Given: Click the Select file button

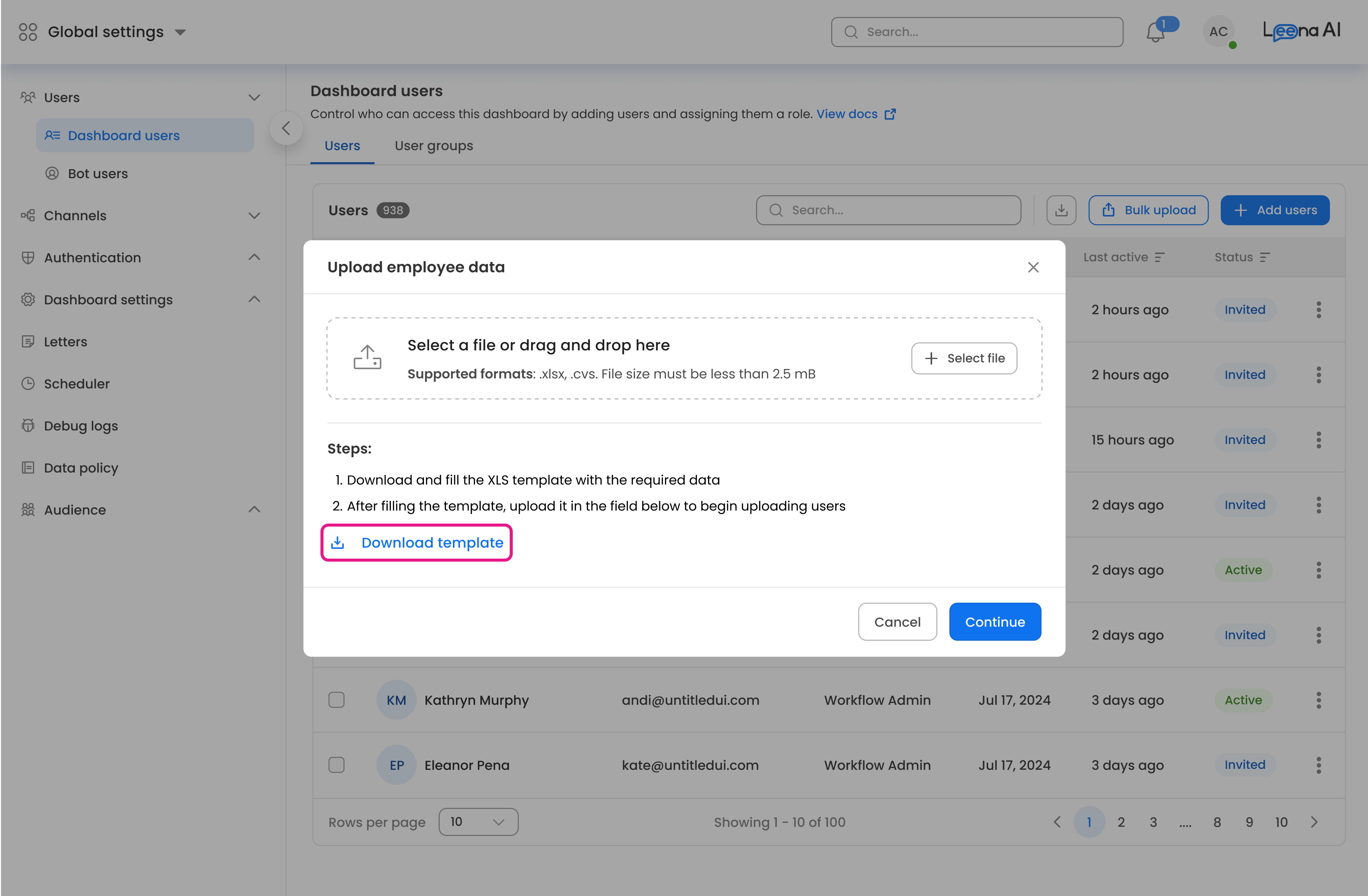Looking at the screenshot, I should pos(964,358).
